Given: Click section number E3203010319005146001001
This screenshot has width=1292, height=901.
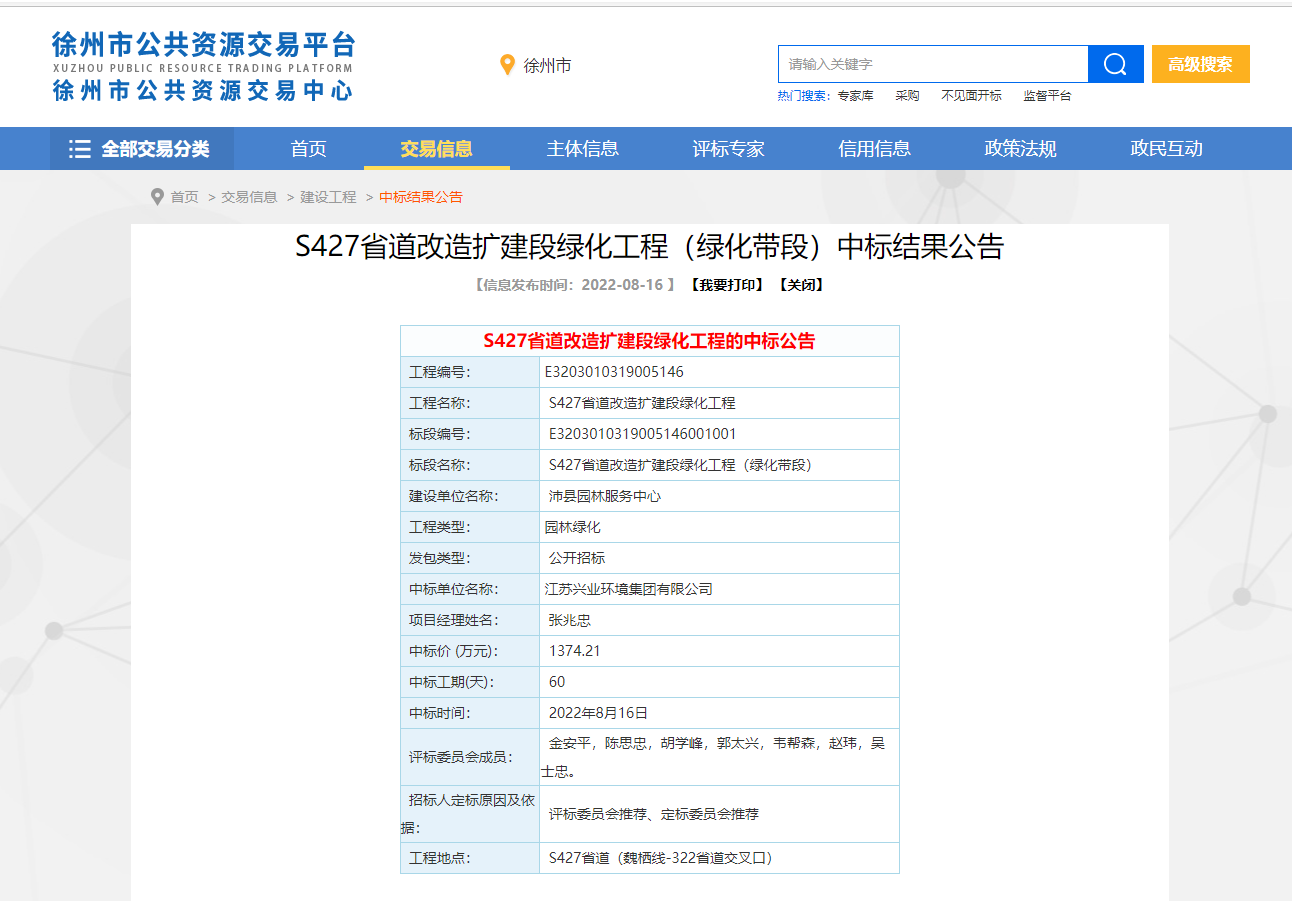Looking at the screenshot, I should 642,434.
